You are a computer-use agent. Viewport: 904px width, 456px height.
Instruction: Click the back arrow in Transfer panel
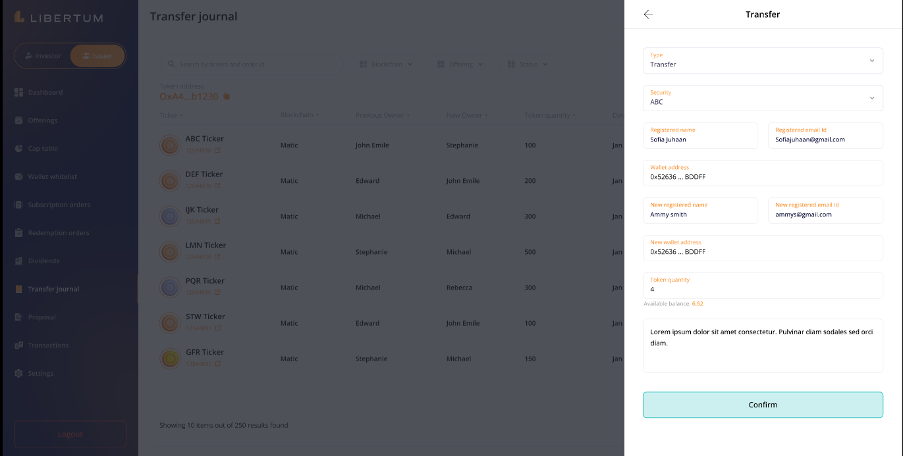click(648, 15)
